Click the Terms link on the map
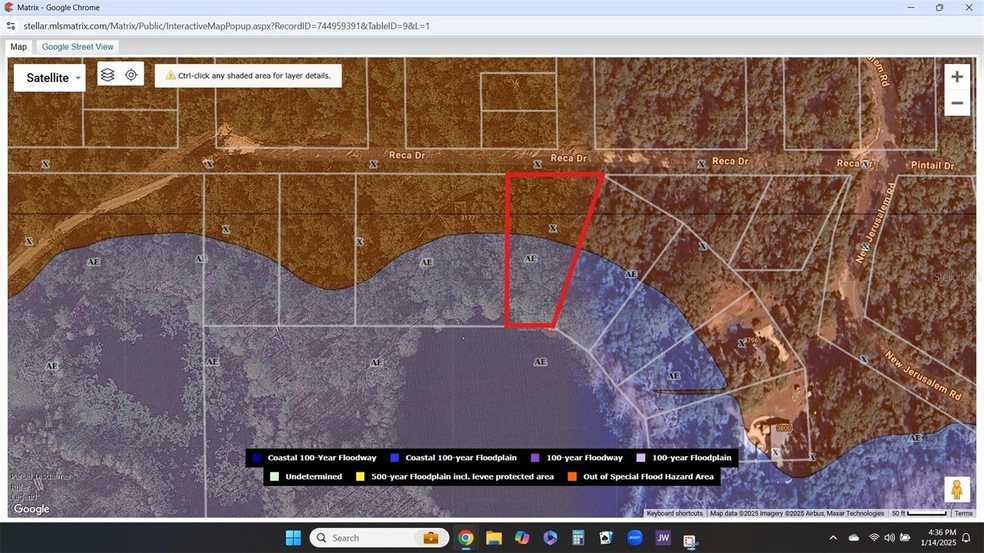The height and width of the screenshot is (553, 984). (x=963, y=513)
